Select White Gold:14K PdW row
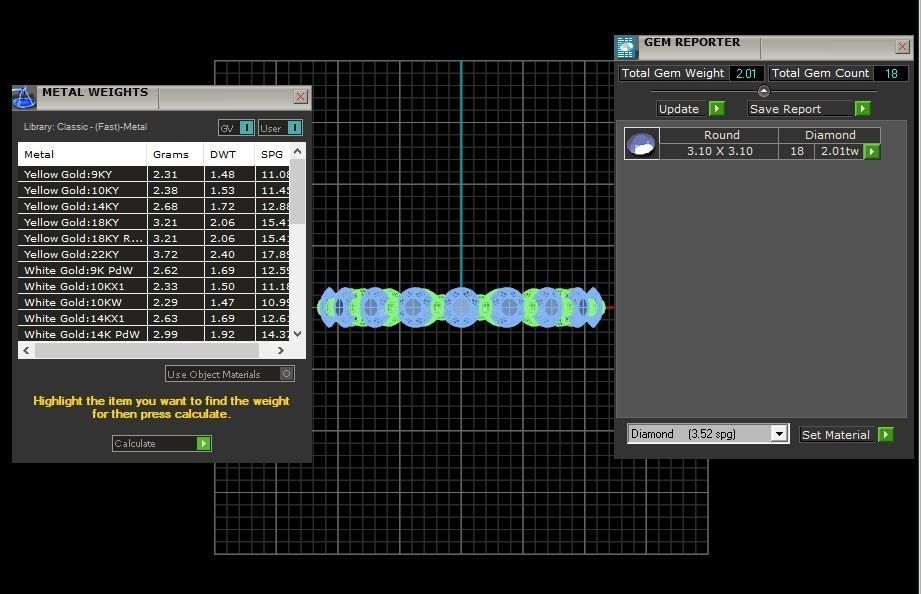 pyautogui.click(x=154, y=334)
